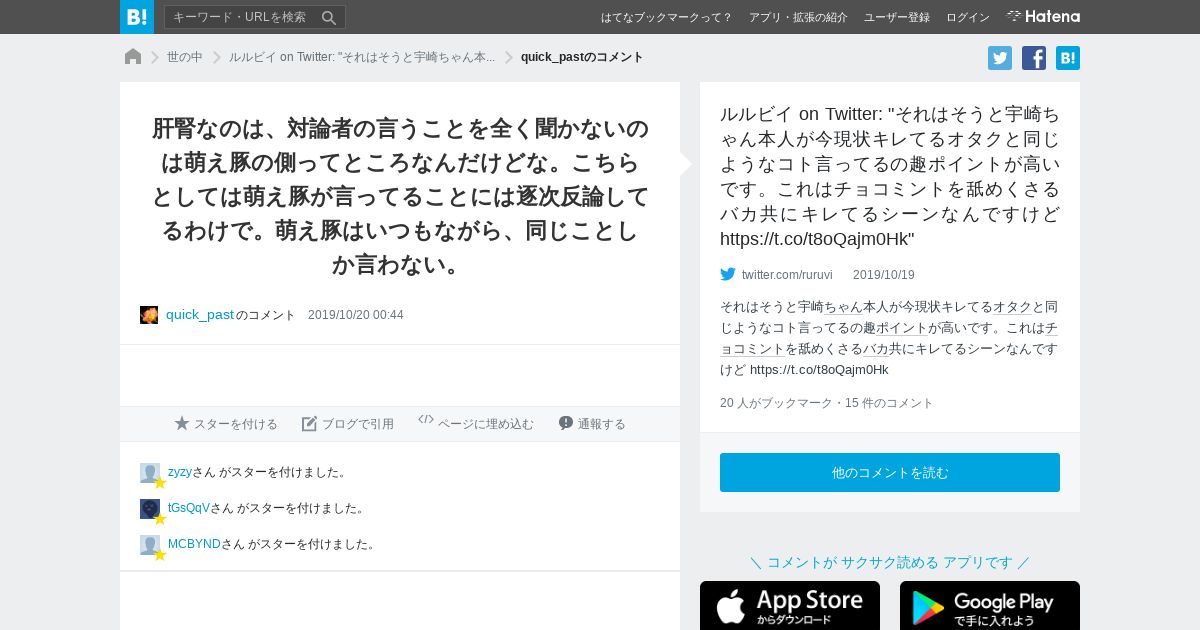The width and height of the screenshot is (1200, 630).
Task: Click zyzy avatar with star
Action: pyautogui.click(x=151, y=474)
